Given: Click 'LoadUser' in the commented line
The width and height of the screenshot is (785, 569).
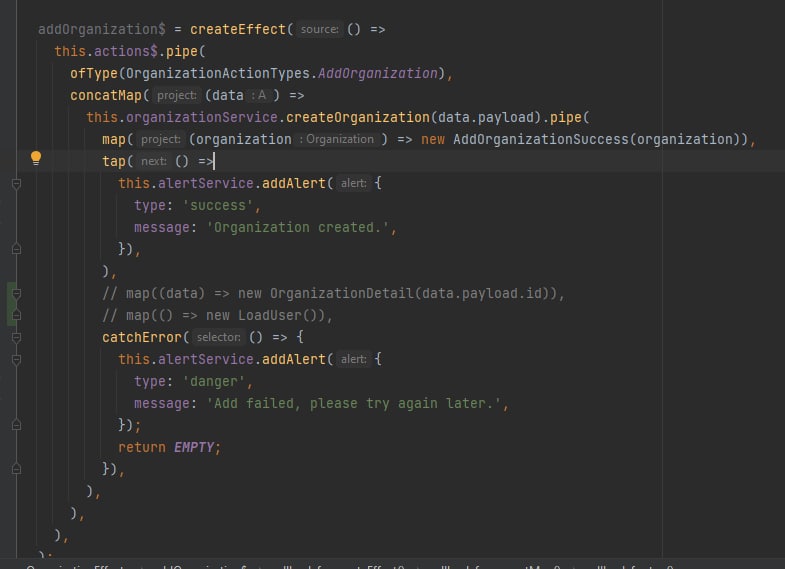Looking at the screenshot, I should [x=270, y=316].
